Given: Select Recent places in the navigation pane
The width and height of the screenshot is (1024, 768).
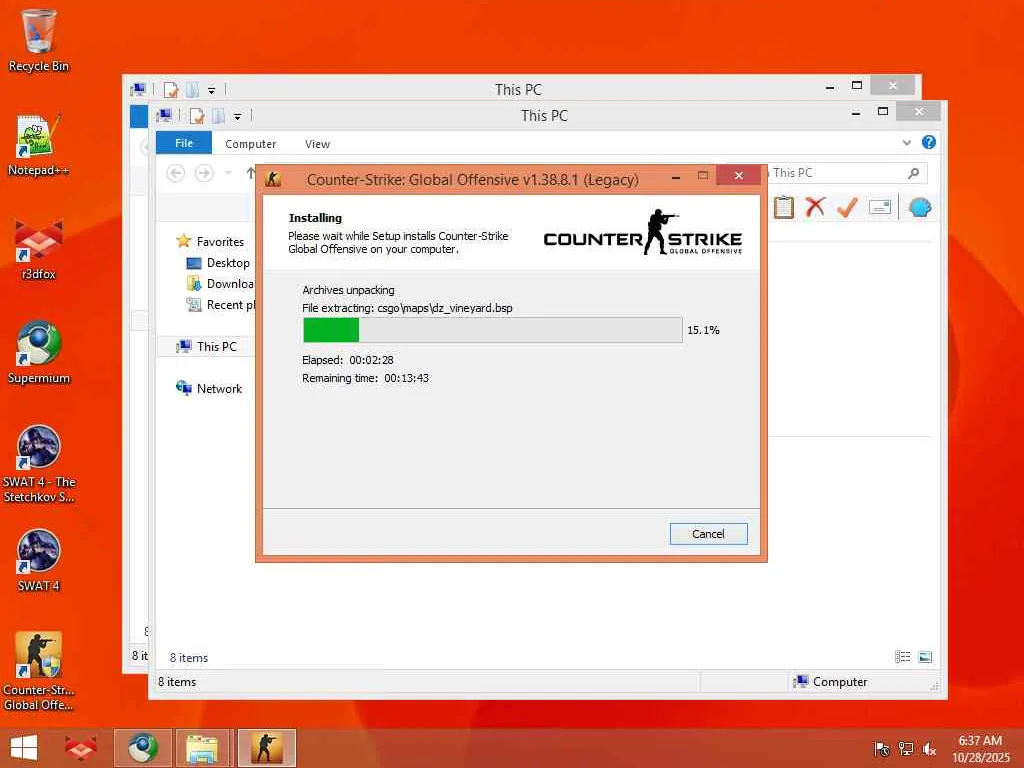Looking at the screenshot, I should [221, 304].
